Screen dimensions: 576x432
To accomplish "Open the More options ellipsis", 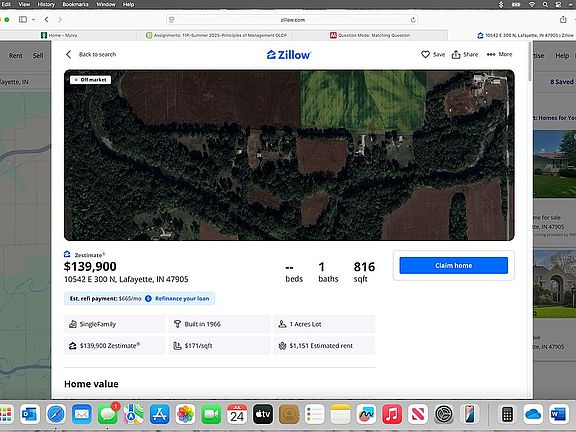I will pyautogui.click(x=491, y=54).
